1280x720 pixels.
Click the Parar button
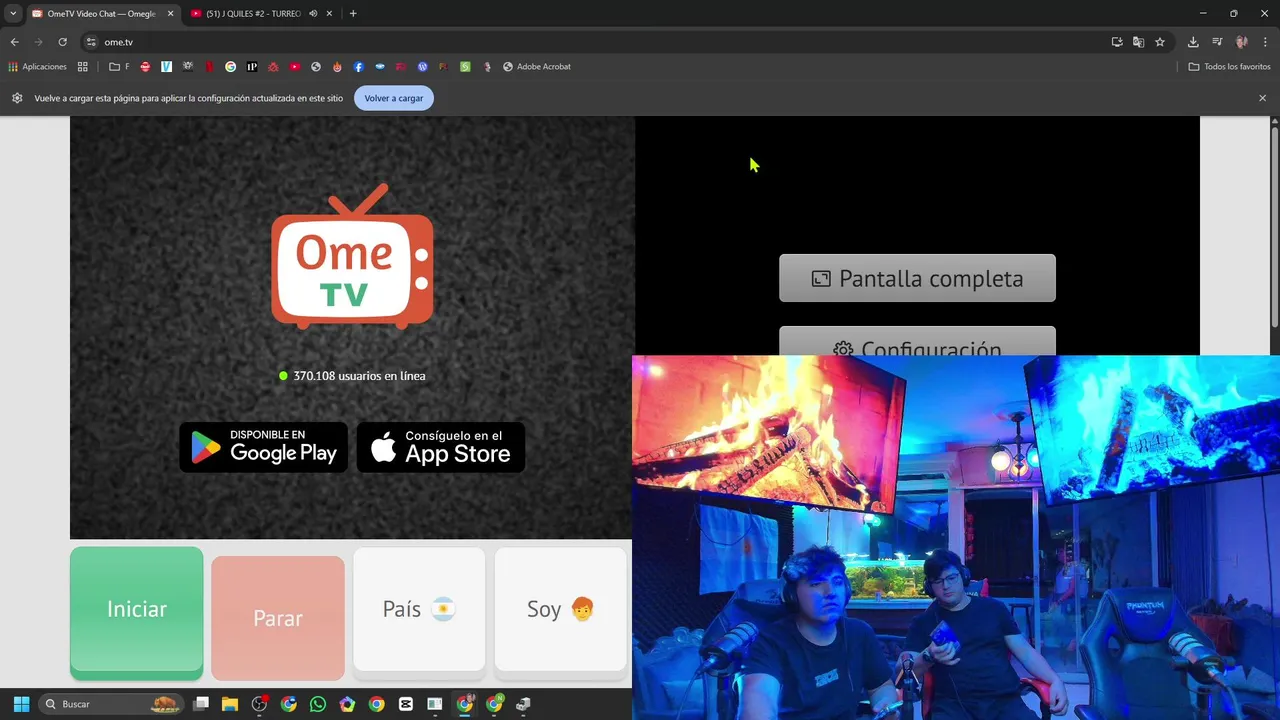point(278,617)
